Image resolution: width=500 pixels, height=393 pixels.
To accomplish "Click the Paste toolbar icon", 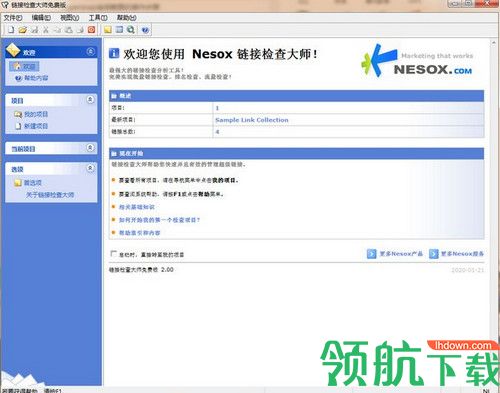I will click(69, 30).
